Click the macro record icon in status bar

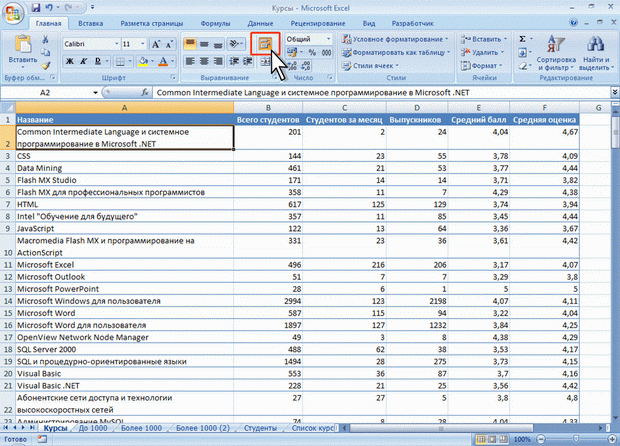pyautogui.click(x=42, y=439)
